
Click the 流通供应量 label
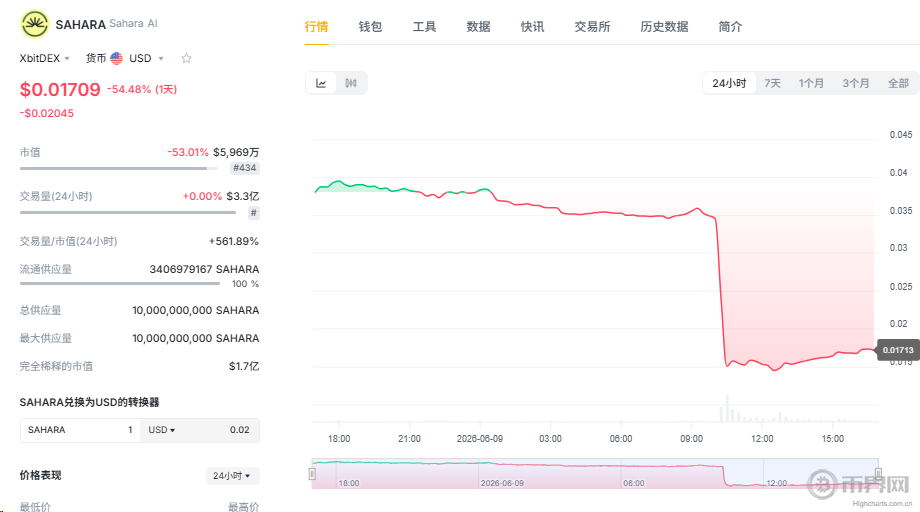(x=46, y=269)
